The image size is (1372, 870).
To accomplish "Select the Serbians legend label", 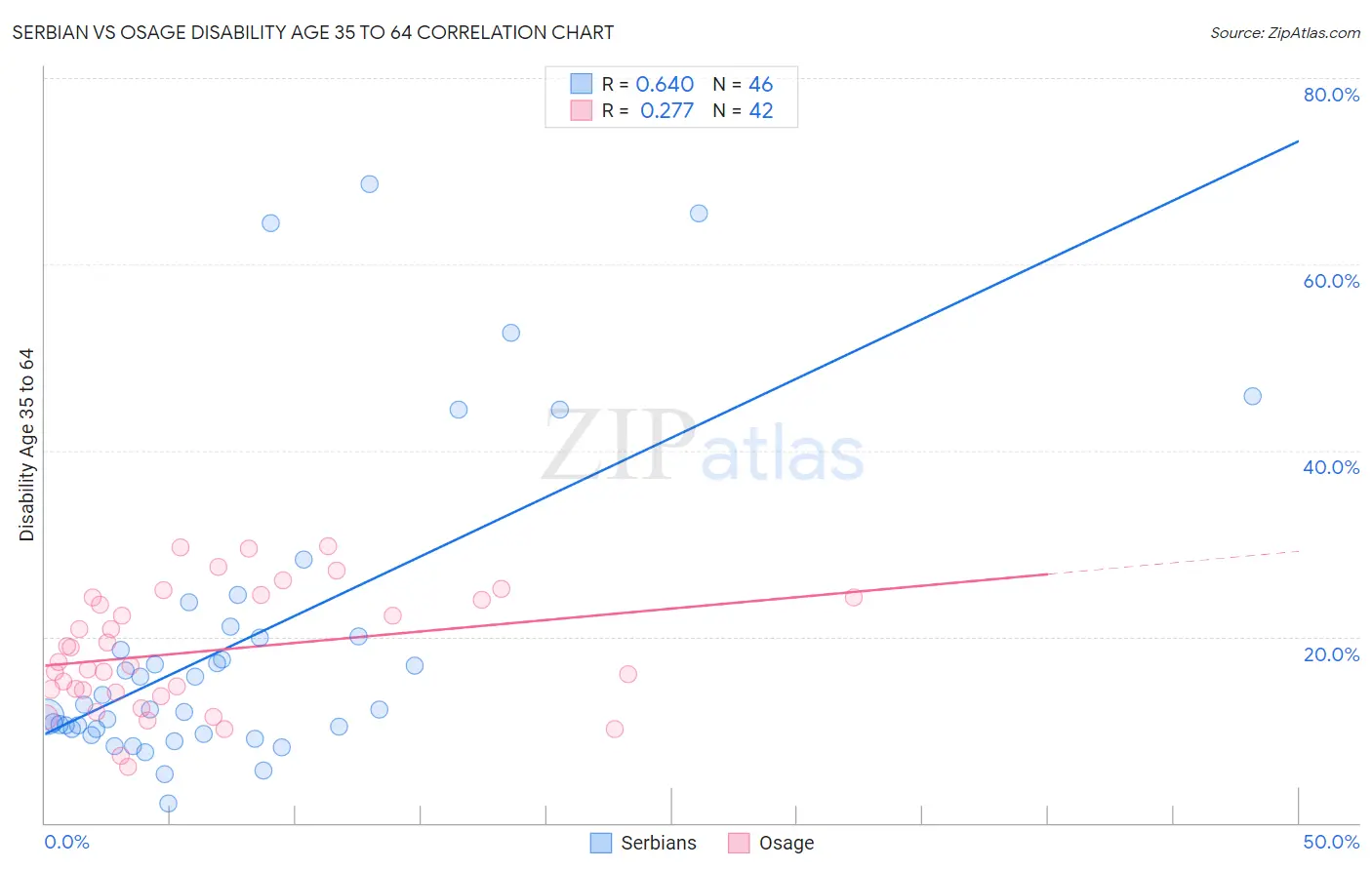I will (659, 843).
